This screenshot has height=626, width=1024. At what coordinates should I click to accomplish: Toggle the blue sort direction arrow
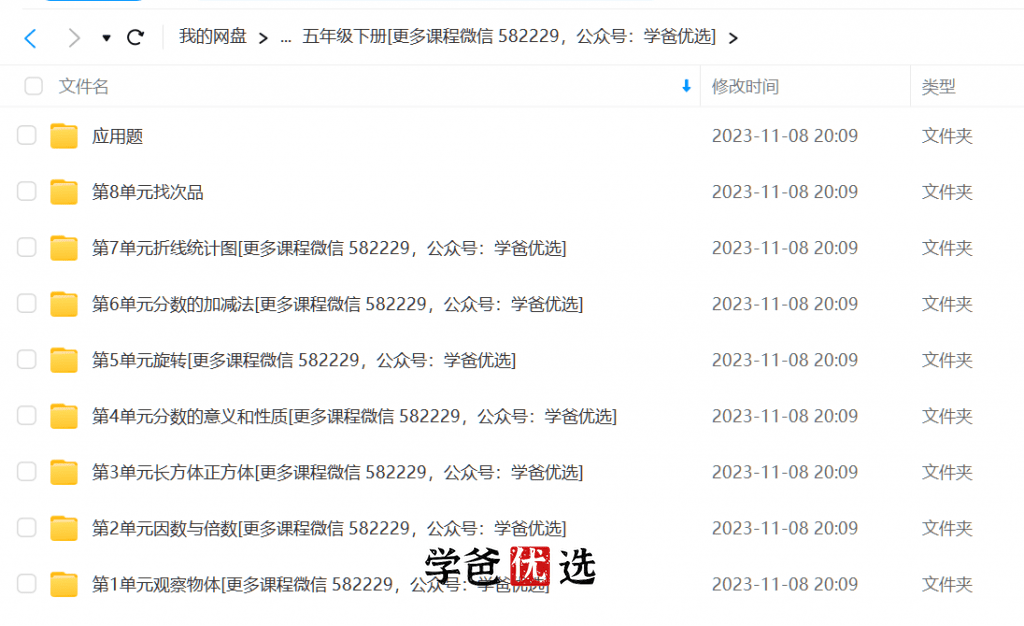tap(686, 86)
